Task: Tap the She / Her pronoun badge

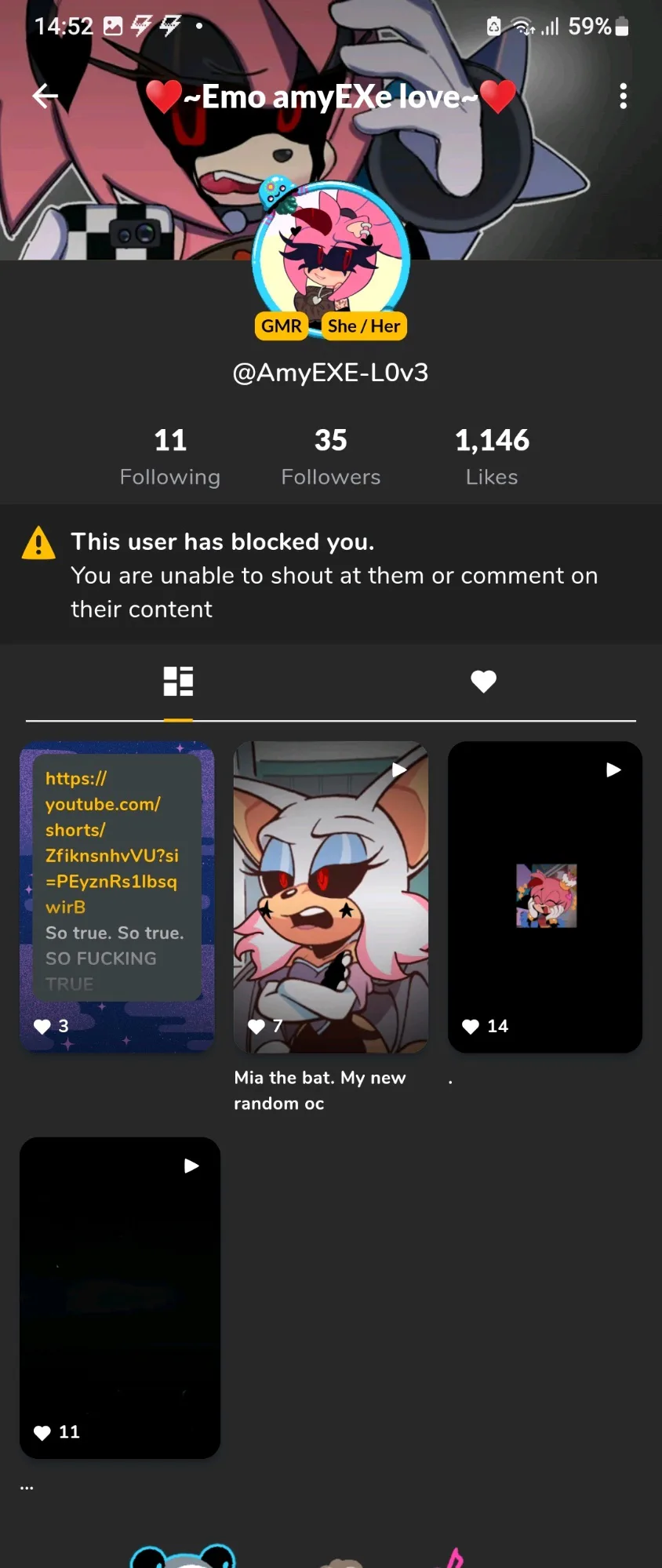Action: 364,326
